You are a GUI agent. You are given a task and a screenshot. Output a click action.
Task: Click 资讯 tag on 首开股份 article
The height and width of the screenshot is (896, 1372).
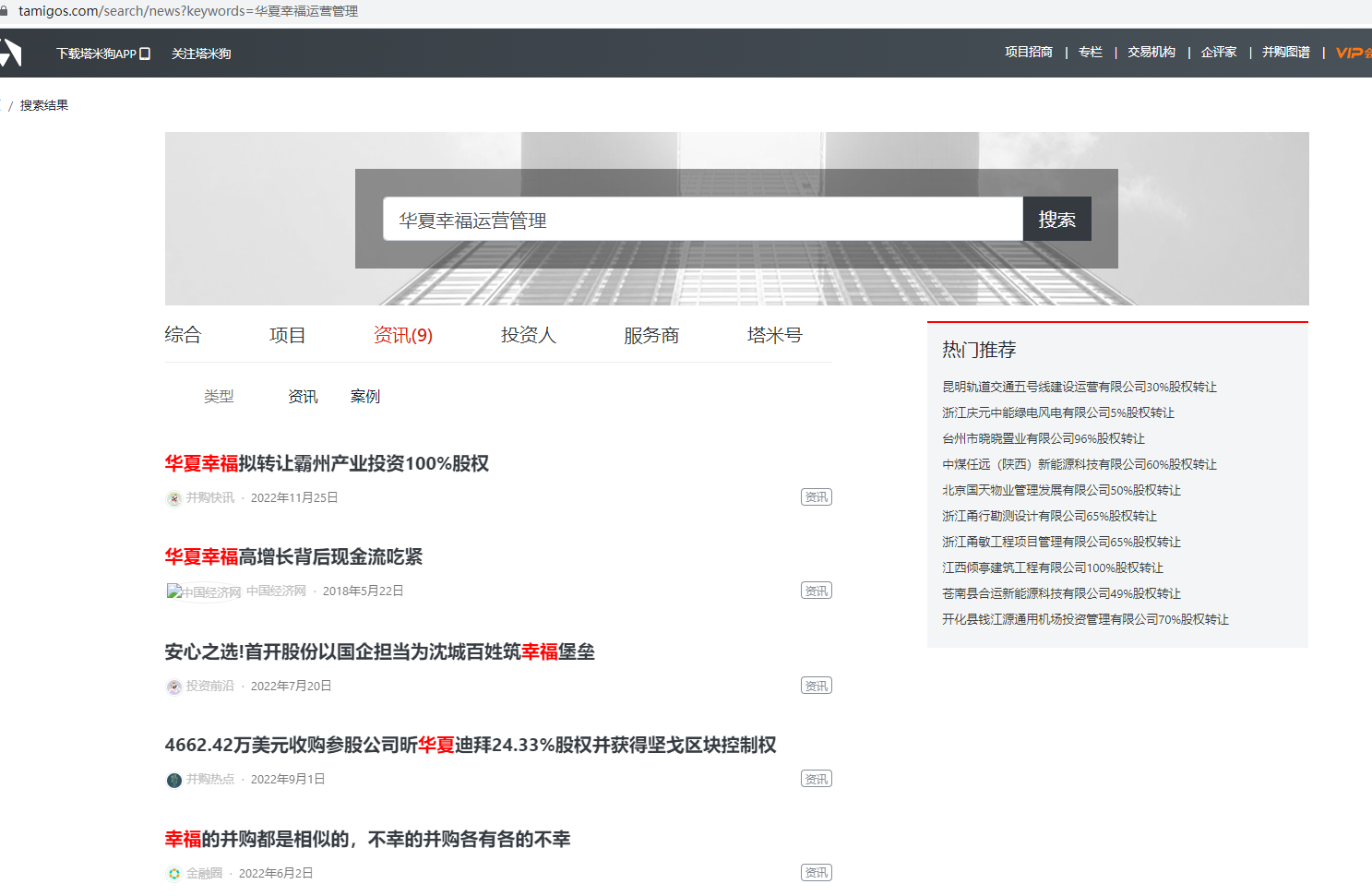(x=817, y=686)
